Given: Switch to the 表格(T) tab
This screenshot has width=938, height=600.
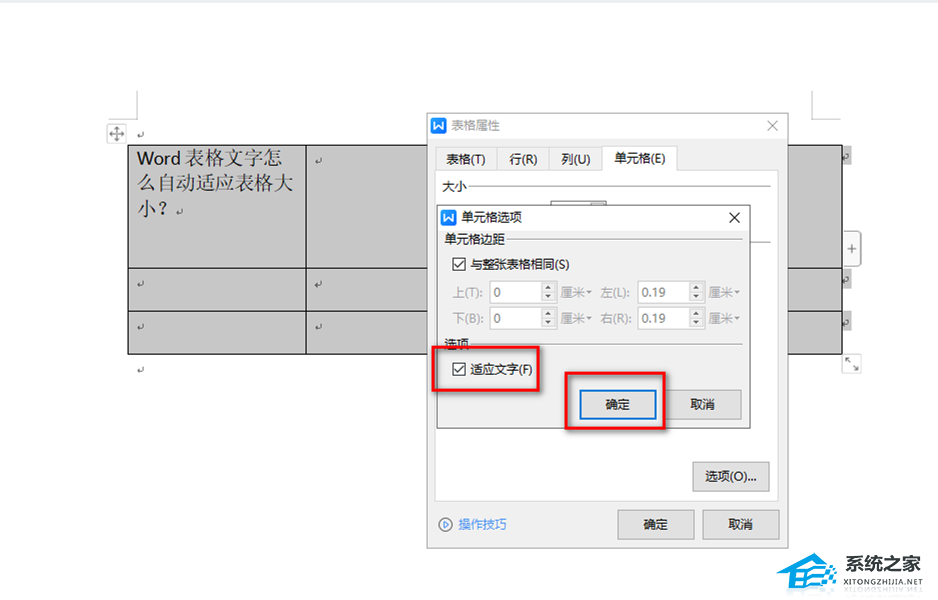Looking at the screenshot, I should coord(465,159).
